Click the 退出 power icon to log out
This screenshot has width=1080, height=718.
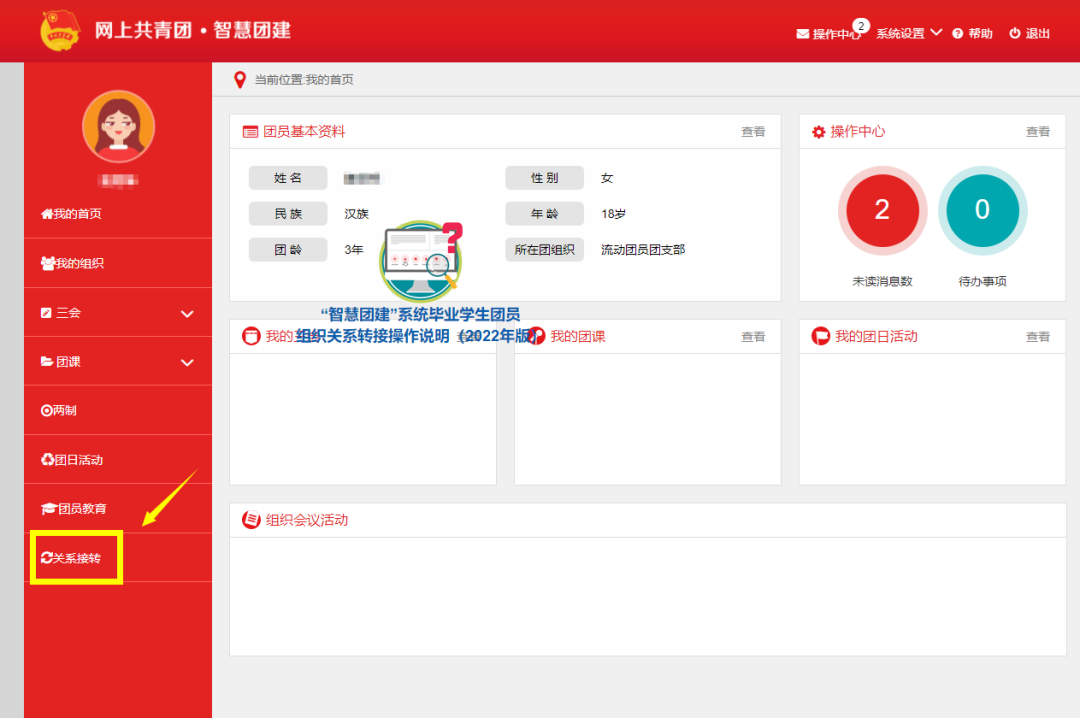click(1014, 34)
